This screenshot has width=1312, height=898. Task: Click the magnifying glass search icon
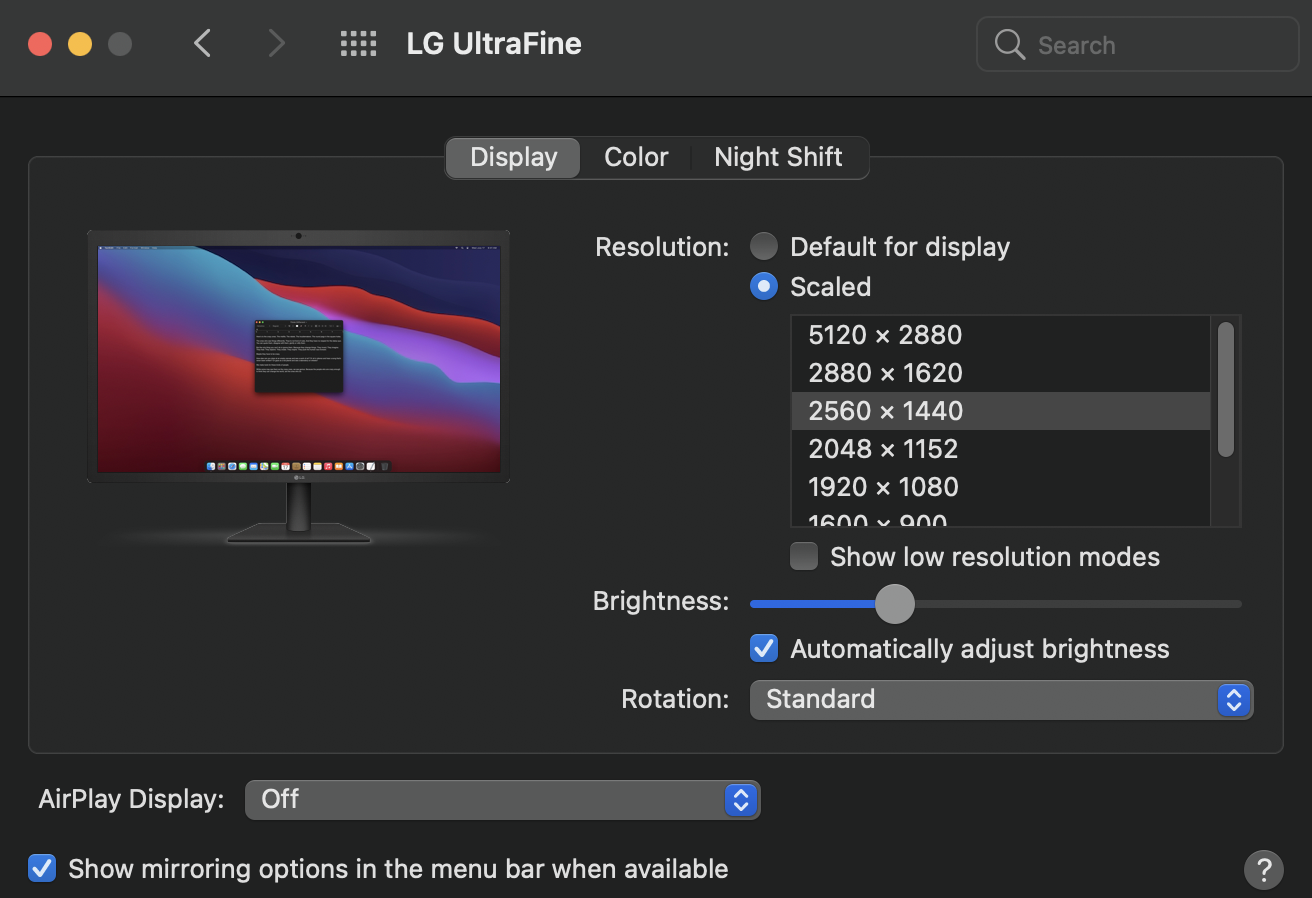coord(1010,45)
